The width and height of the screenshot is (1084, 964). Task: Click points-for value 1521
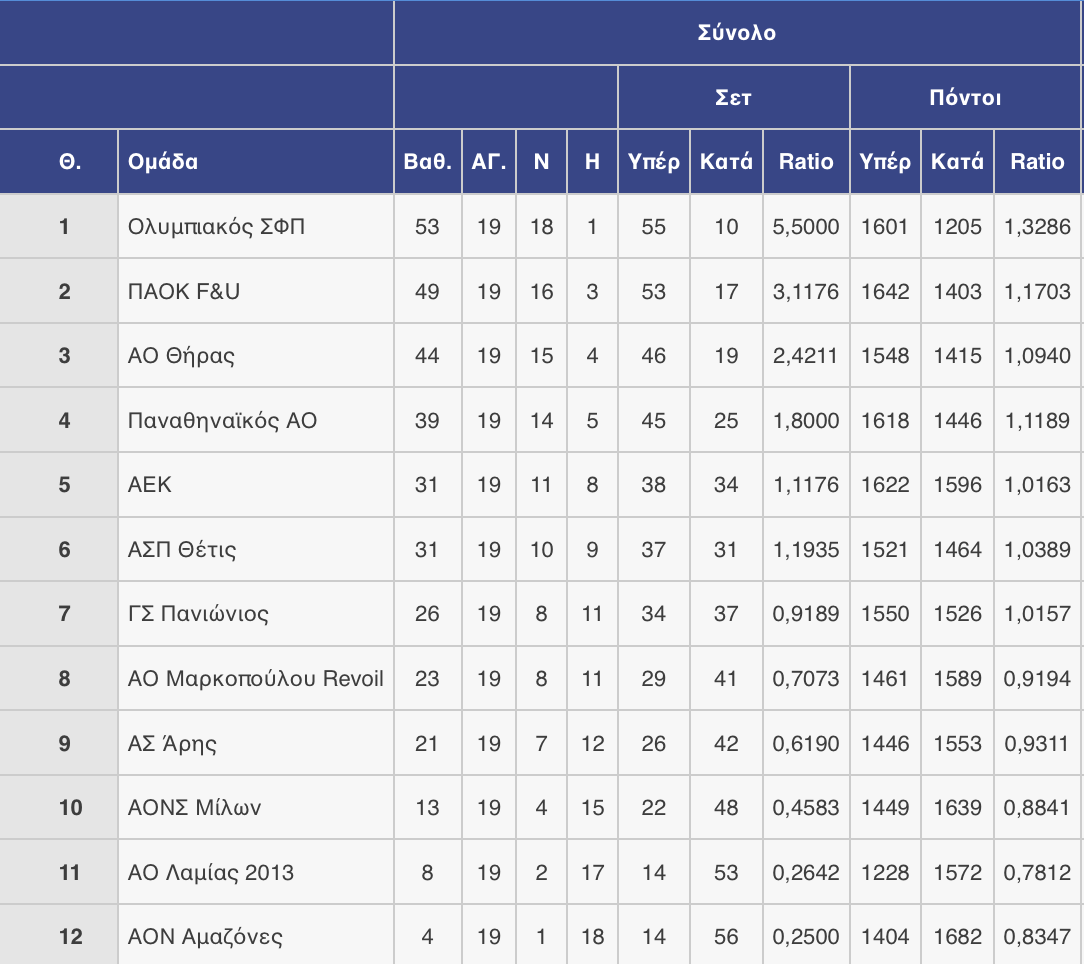[885, 550]
